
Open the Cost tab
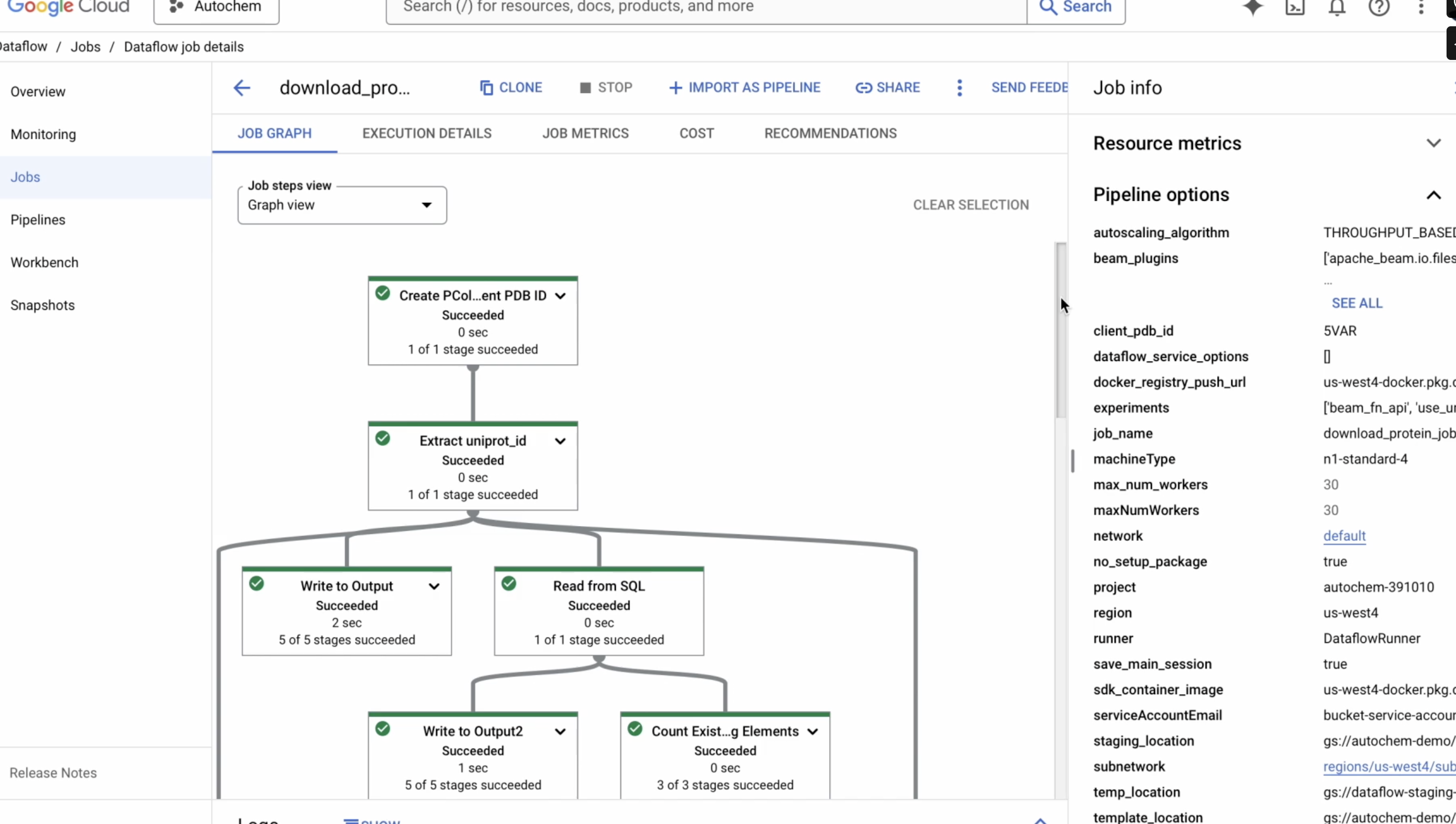pyautogui.click(x=696, y=133)
